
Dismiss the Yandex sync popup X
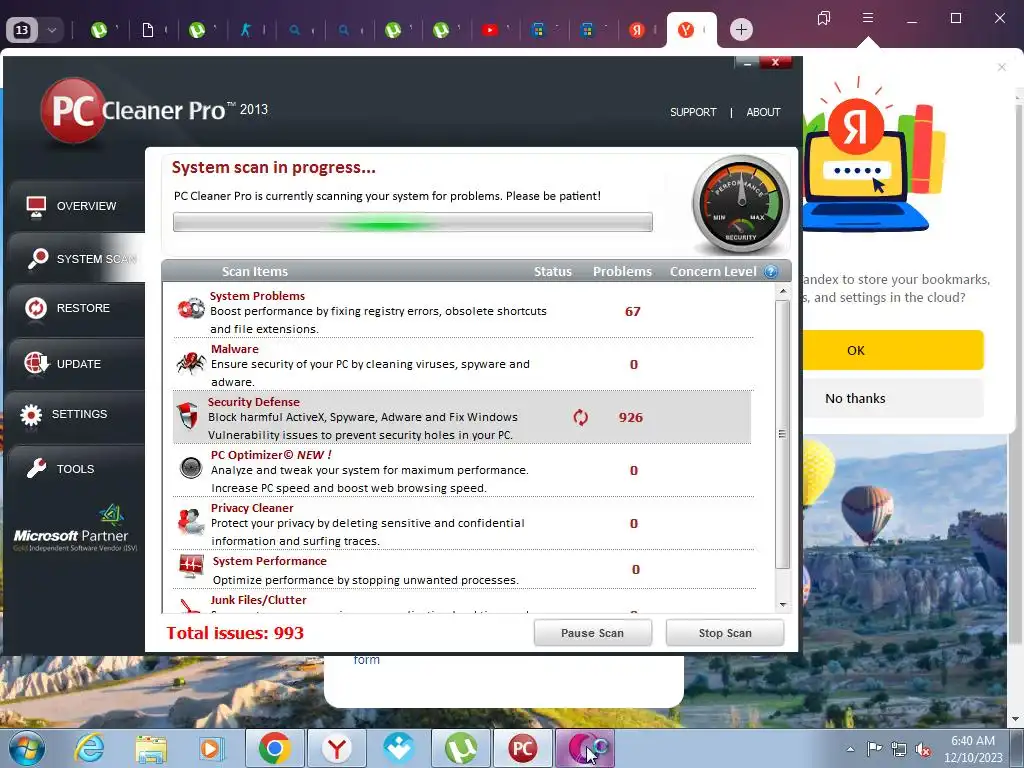(1002, 67)
